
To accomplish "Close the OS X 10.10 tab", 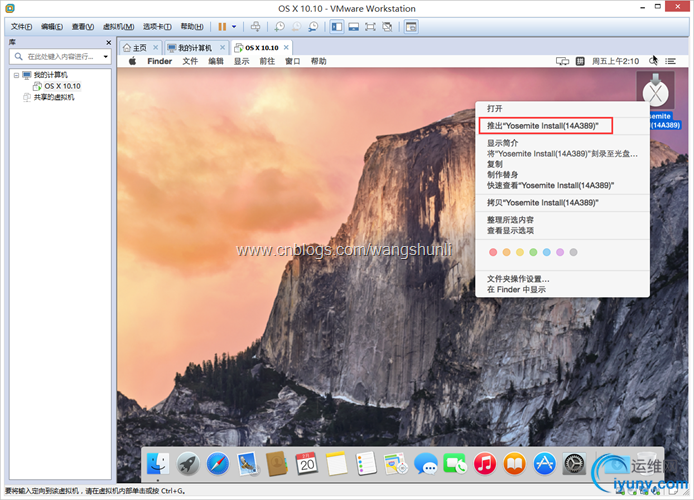I will [x=286, y=47].
